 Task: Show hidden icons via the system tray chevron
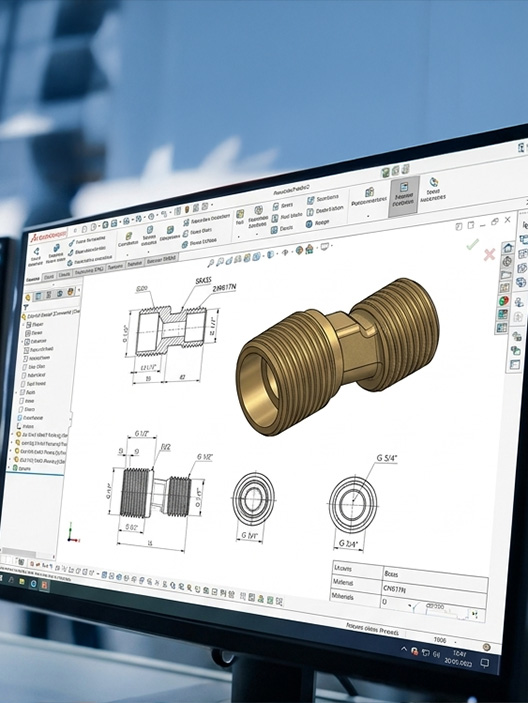coord(404,649)
